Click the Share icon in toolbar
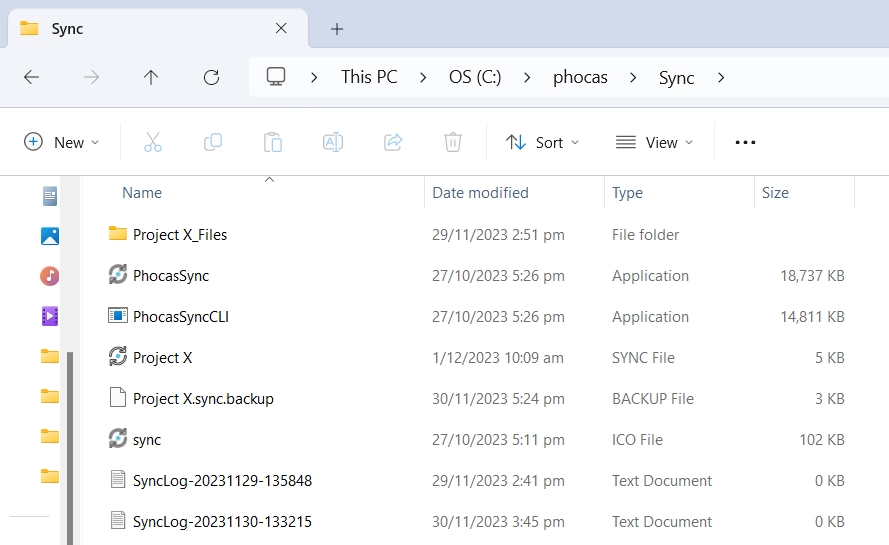The image size is (889, 545). [393, 142]
